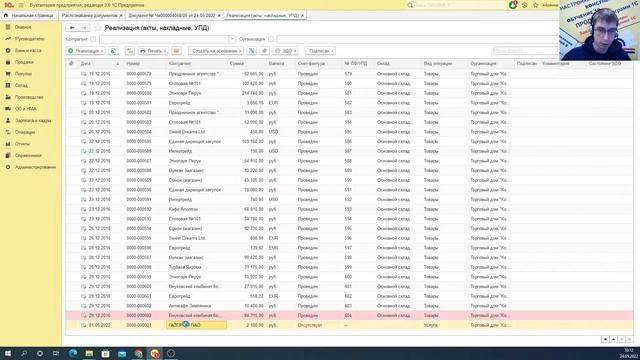
Task: Open the Печать dropdown menu
Action: pos(153,51)
